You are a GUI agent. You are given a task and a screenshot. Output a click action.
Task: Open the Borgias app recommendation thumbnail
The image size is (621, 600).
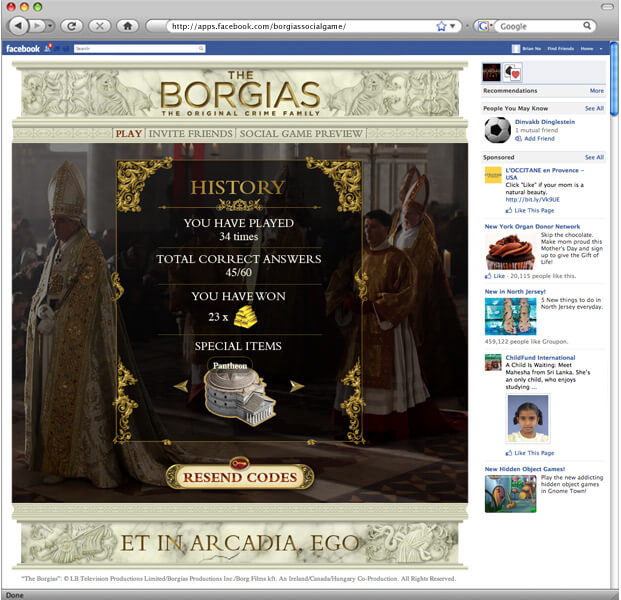coord(491,72)
